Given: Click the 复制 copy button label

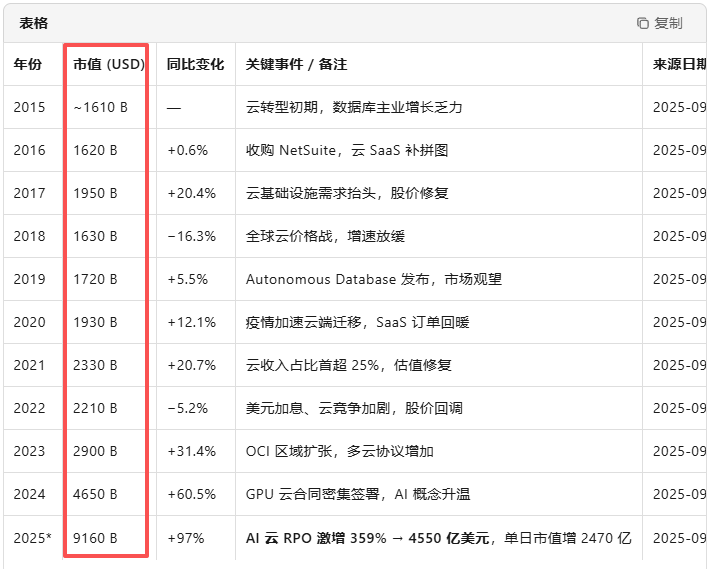Looking at the screenshot, I should click(668, 23).
